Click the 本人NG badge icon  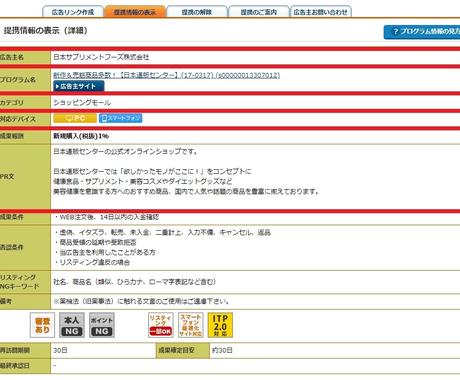point(72,325)
